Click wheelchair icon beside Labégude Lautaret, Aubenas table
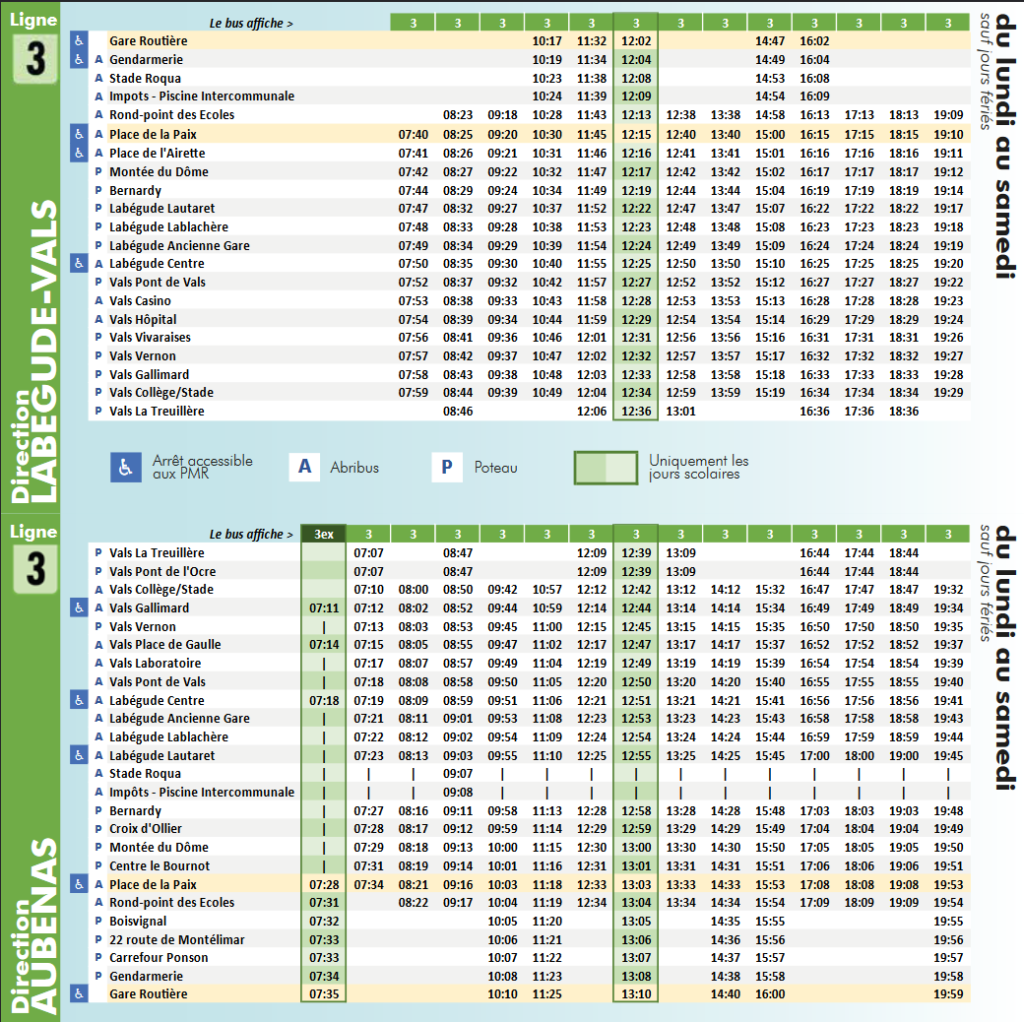This screenshot has width=1024, height=1022. [79, 756]
